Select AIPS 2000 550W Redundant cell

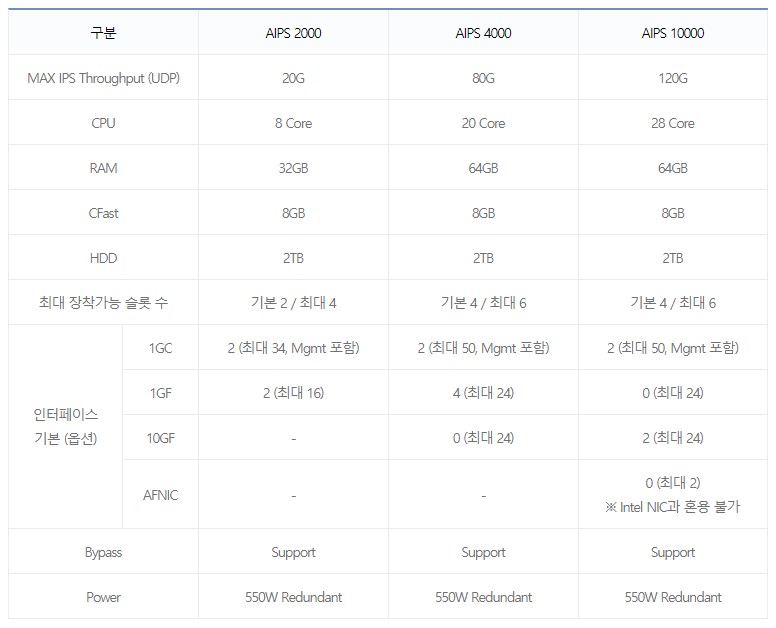(293, 597)
